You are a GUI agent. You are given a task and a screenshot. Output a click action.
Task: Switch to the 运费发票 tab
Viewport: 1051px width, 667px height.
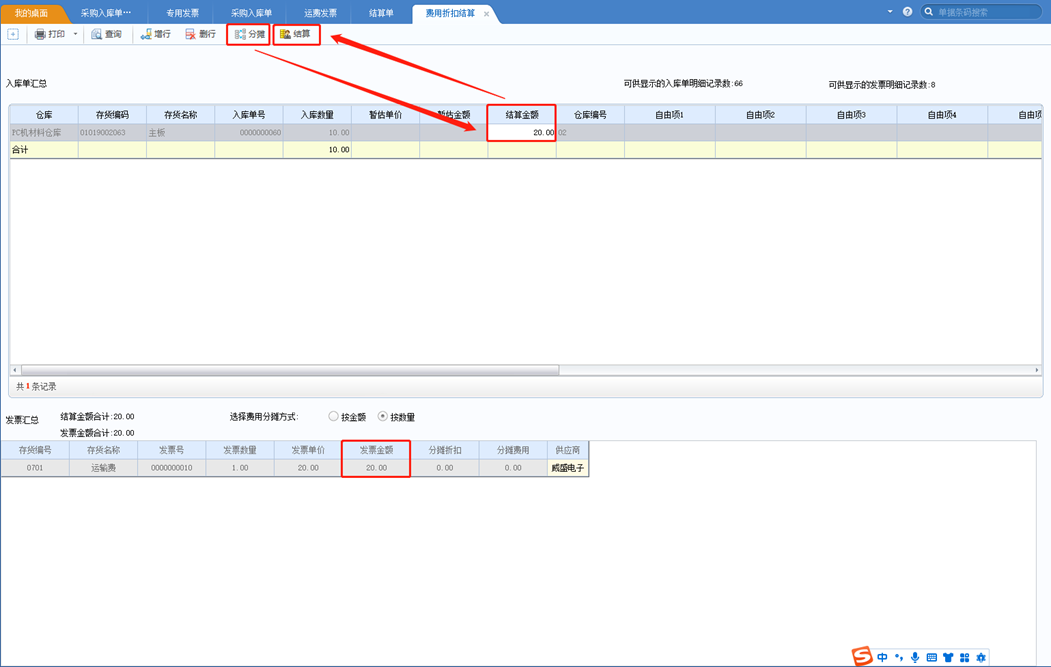(320, 13)
